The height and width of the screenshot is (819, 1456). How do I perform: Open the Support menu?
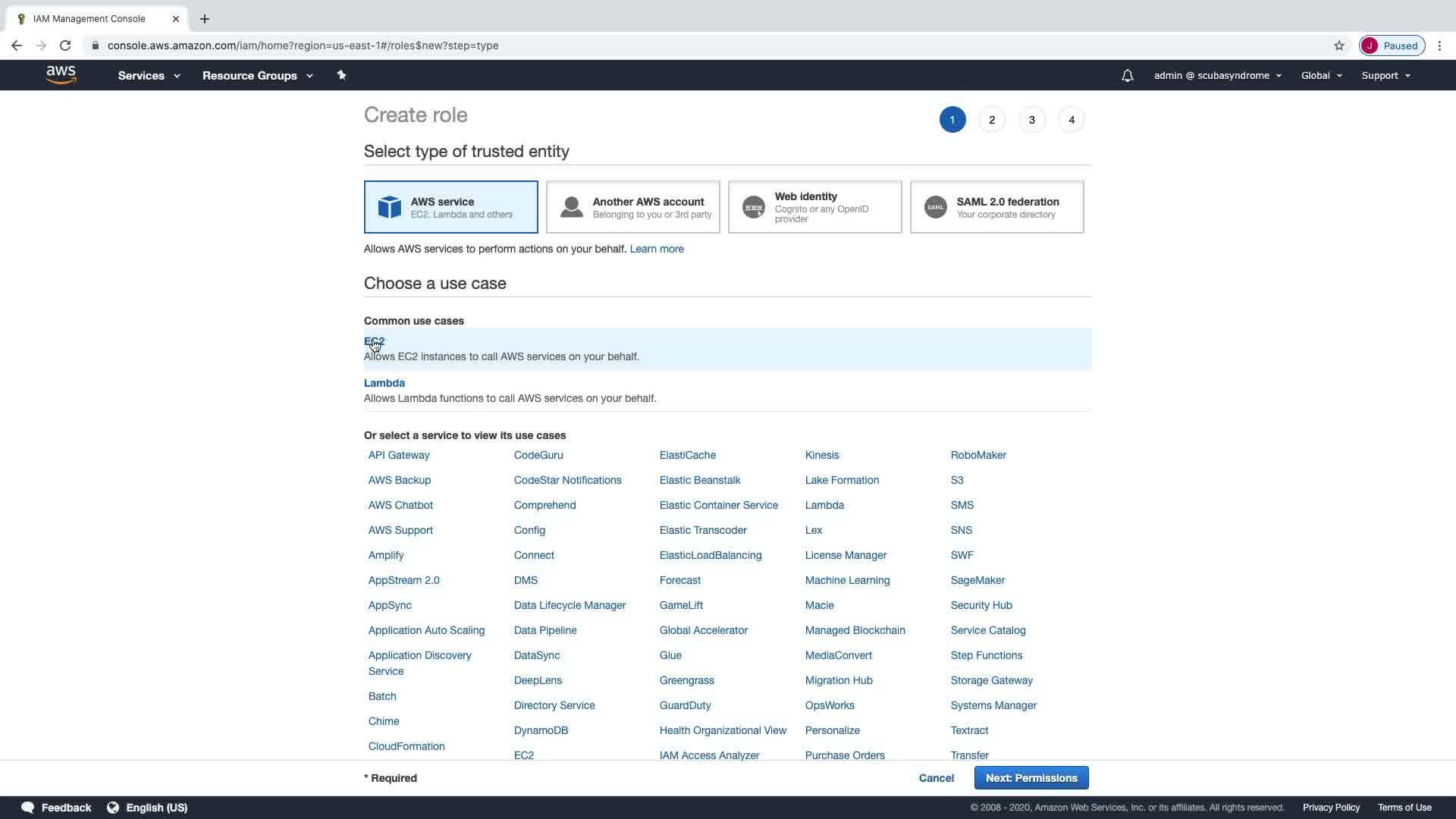coord(1385,76)
